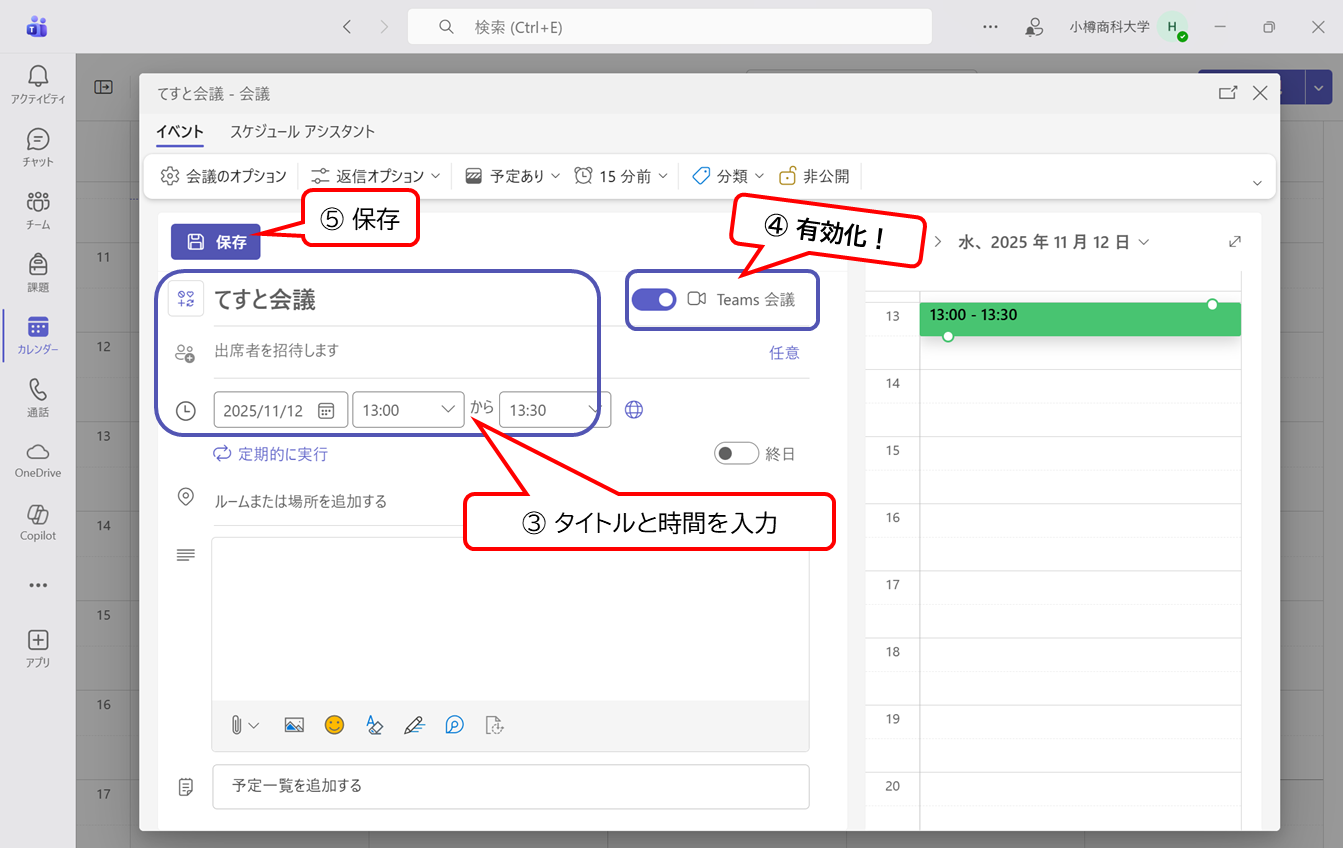
Task: Expand the 15 分前 reminder dropdown
Action: tap(622, 176)
